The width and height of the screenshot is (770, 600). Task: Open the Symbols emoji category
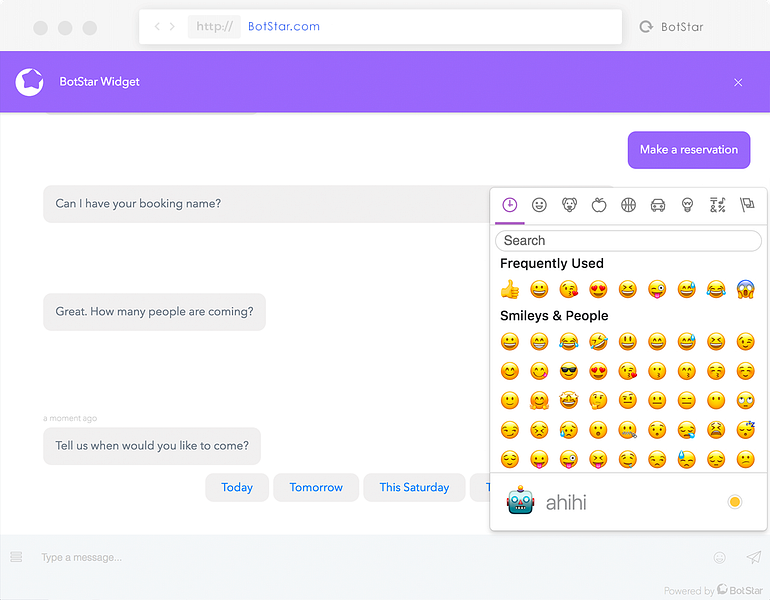pyautogui.click(x=717, y=205)
